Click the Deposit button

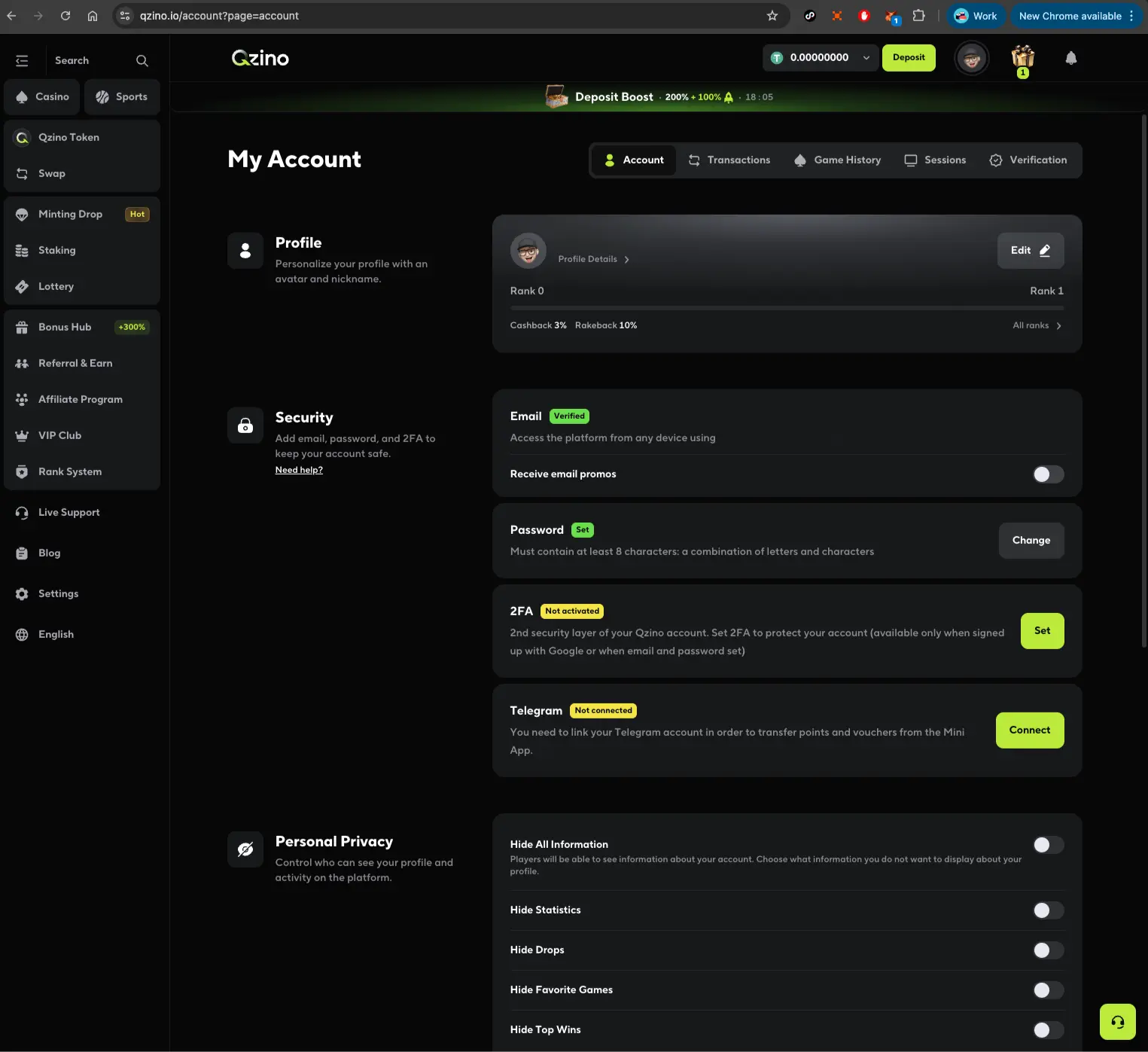tap(909, 58)
